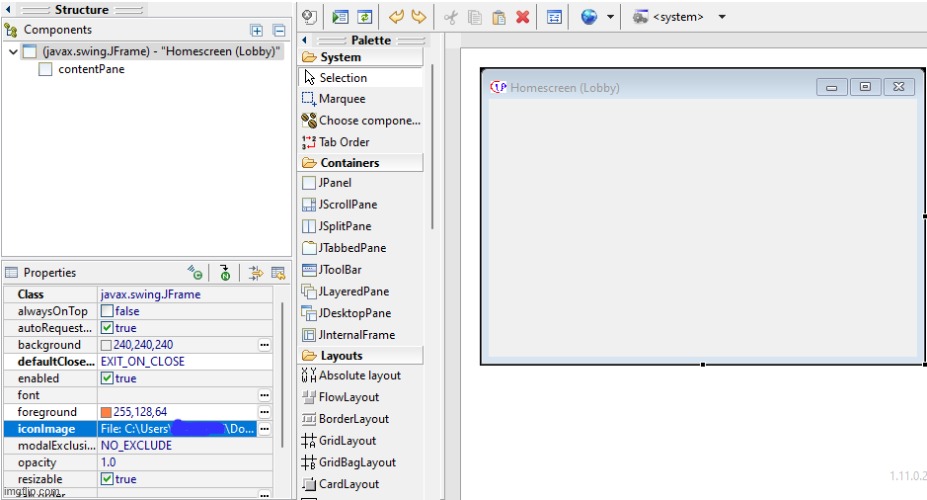Click the Copy icon in the toolbar
Viewport: 927px width, 500px height.
[475, 18]
